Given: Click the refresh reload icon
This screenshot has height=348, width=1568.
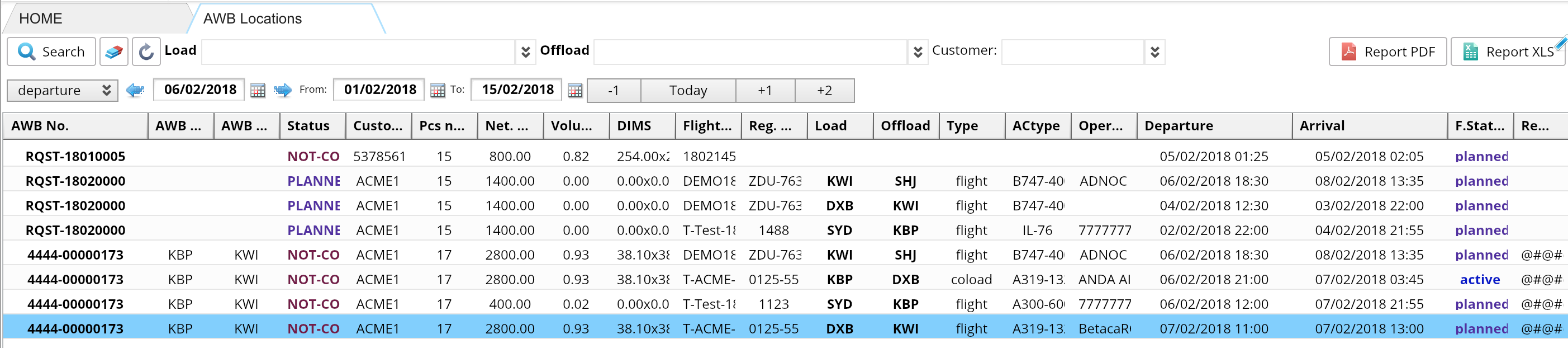Looking at the screenshot, I should tap(146, 52).
